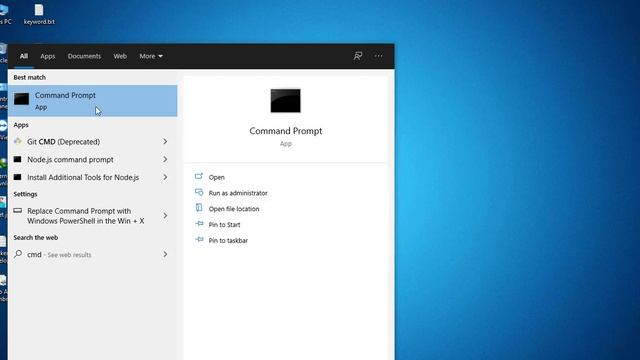Expand Install Additional Tools for Node.js chevron
The image size is (640, 360).
tap(165, 177)
